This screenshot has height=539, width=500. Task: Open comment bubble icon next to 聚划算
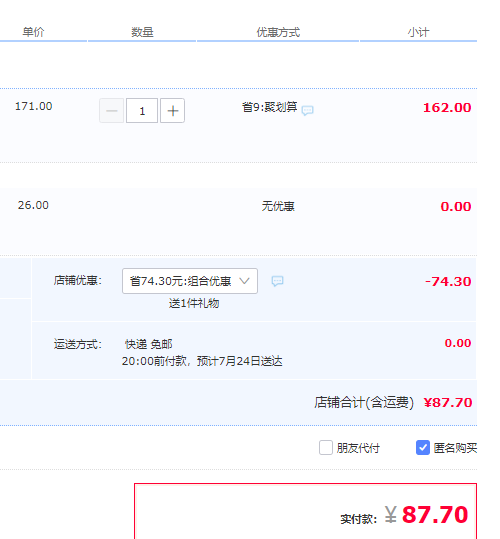[307, 110]
